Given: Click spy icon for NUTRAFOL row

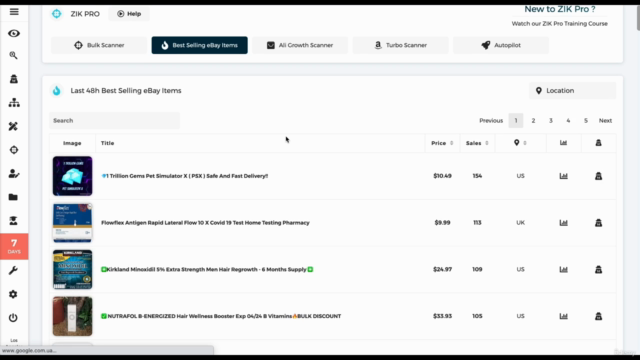Looking at the screenshot, I should coord(598,316).
